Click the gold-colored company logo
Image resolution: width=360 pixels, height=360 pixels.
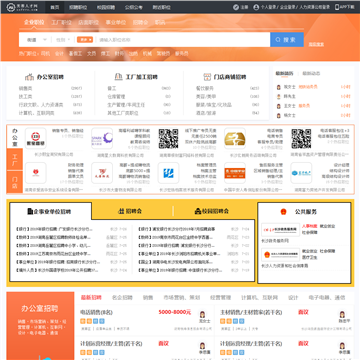click(x=235, y=139)
